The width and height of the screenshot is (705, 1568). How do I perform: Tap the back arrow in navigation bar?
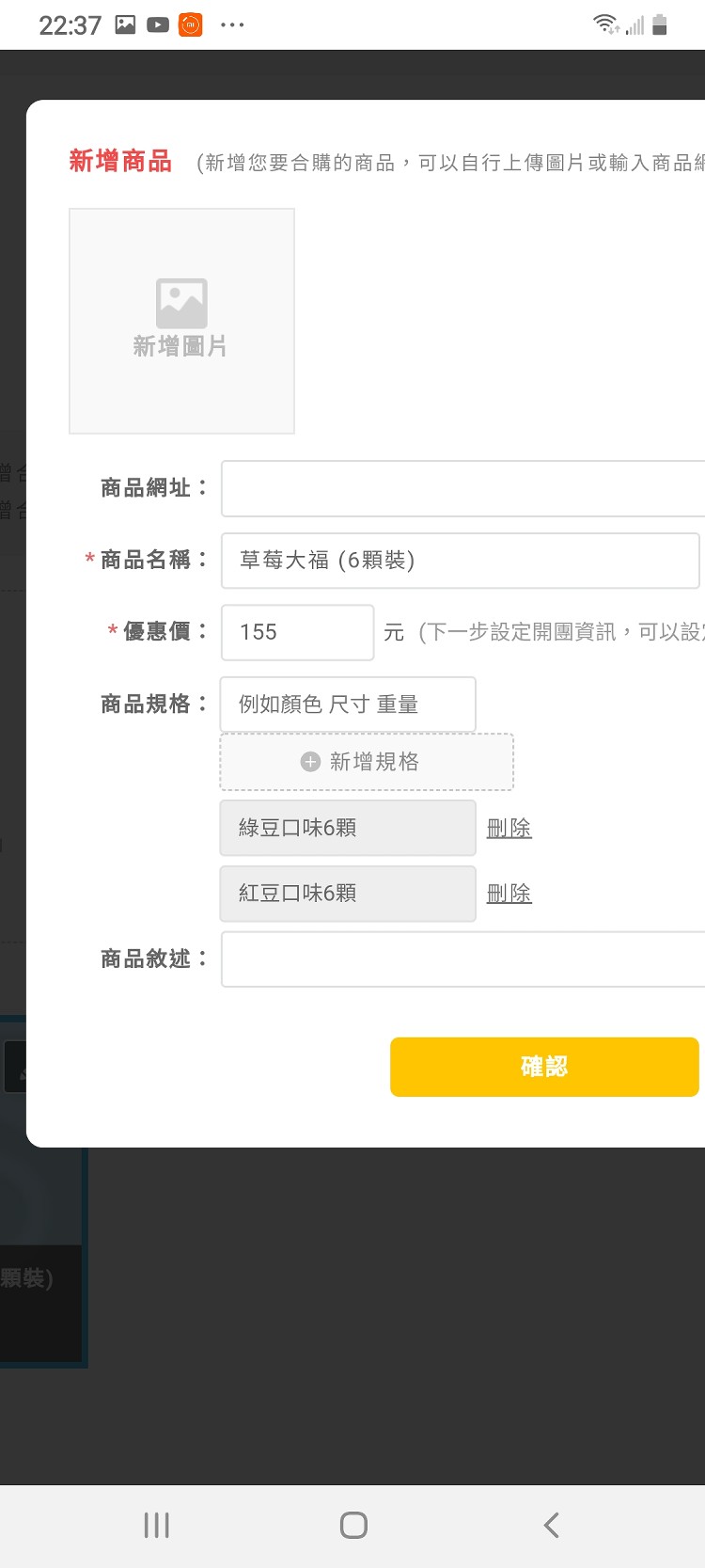tap(552, 1525)
